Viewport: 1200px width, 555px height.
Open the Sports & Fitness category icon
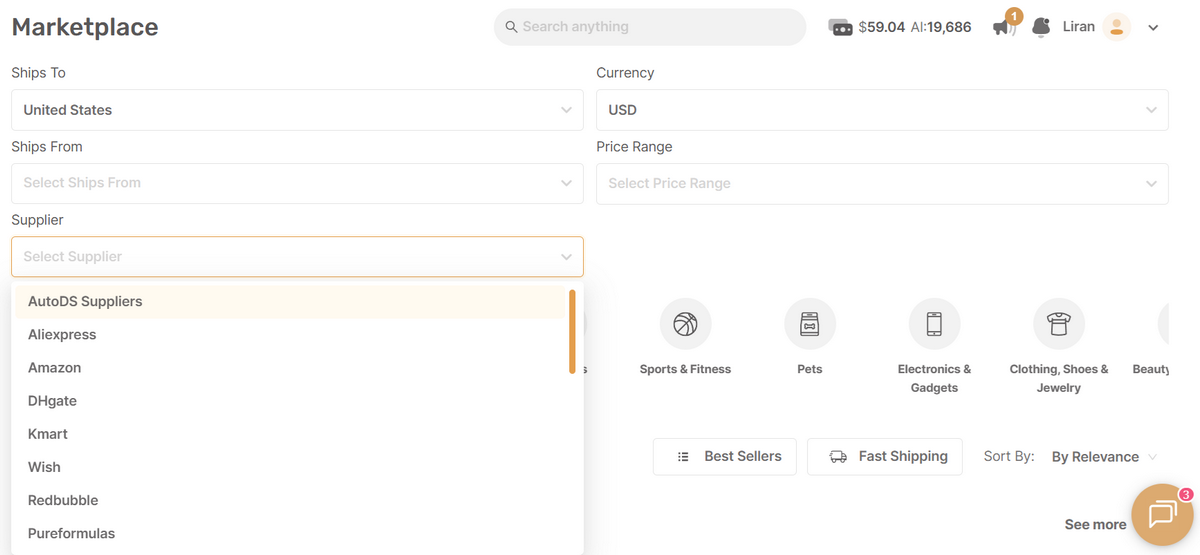click(685, 324)
